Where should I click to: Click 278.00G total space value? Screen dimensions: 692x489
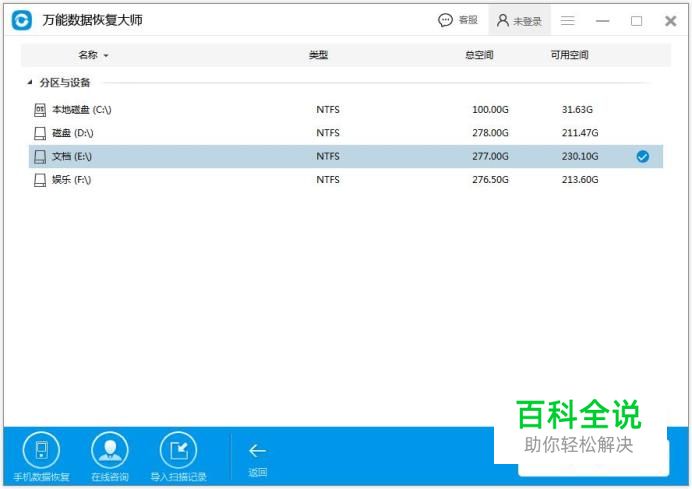coord(490,133)
